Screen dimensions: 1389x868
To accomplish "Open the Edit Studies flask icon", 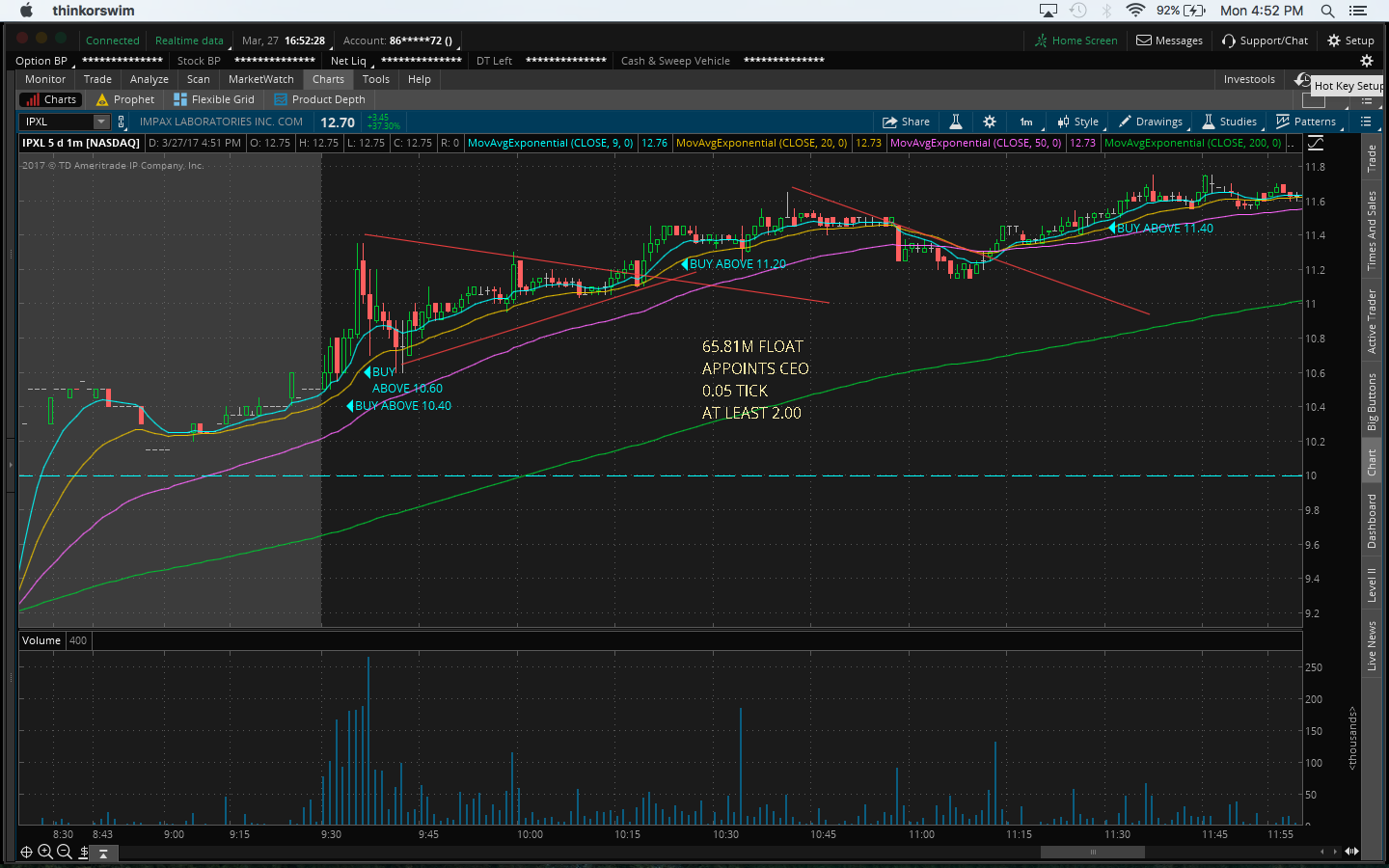I will pyautogui.click(x=956, y=122).
